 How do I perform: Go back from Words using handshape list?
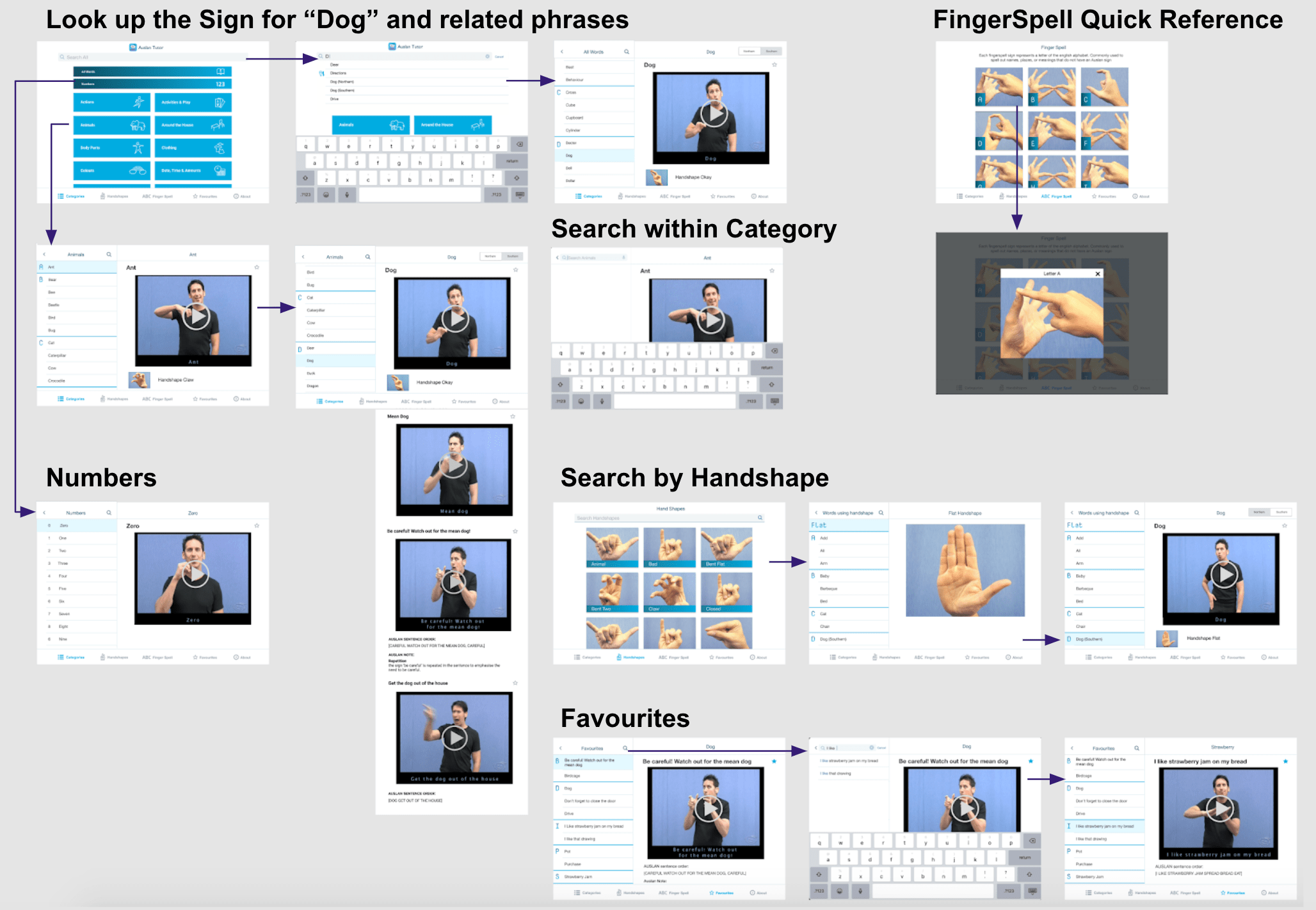tap(816, 513)
